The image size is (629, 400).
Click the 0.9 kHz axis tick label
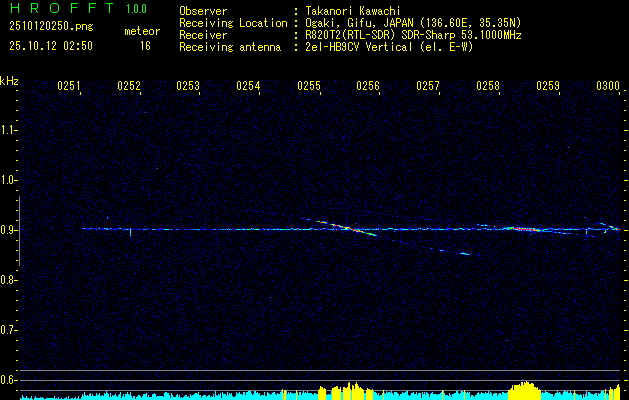7,230
